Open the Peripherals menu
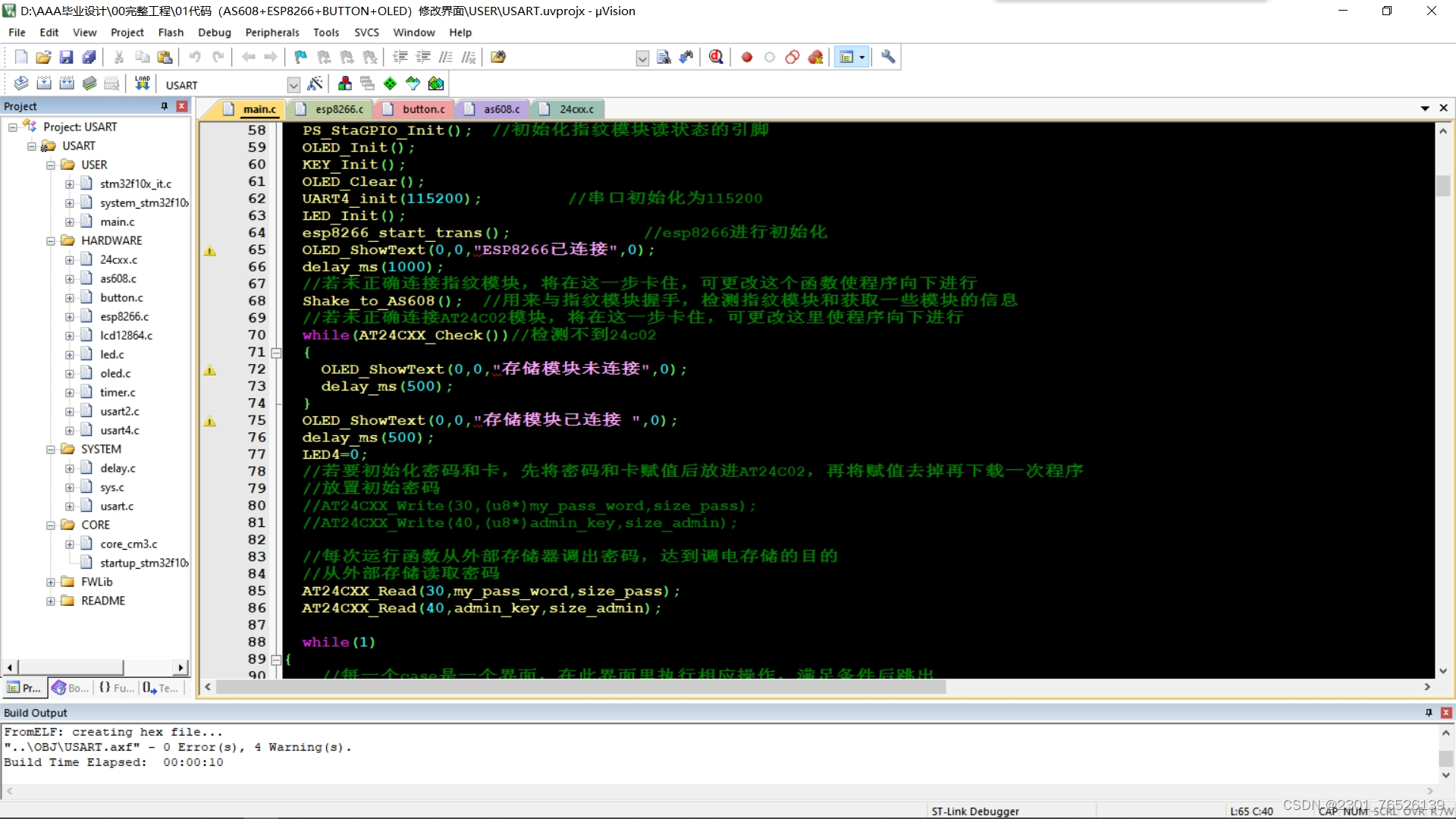The width and height of the screenshot is (1456, 819). pyautogui.click(x=271, y=33)
